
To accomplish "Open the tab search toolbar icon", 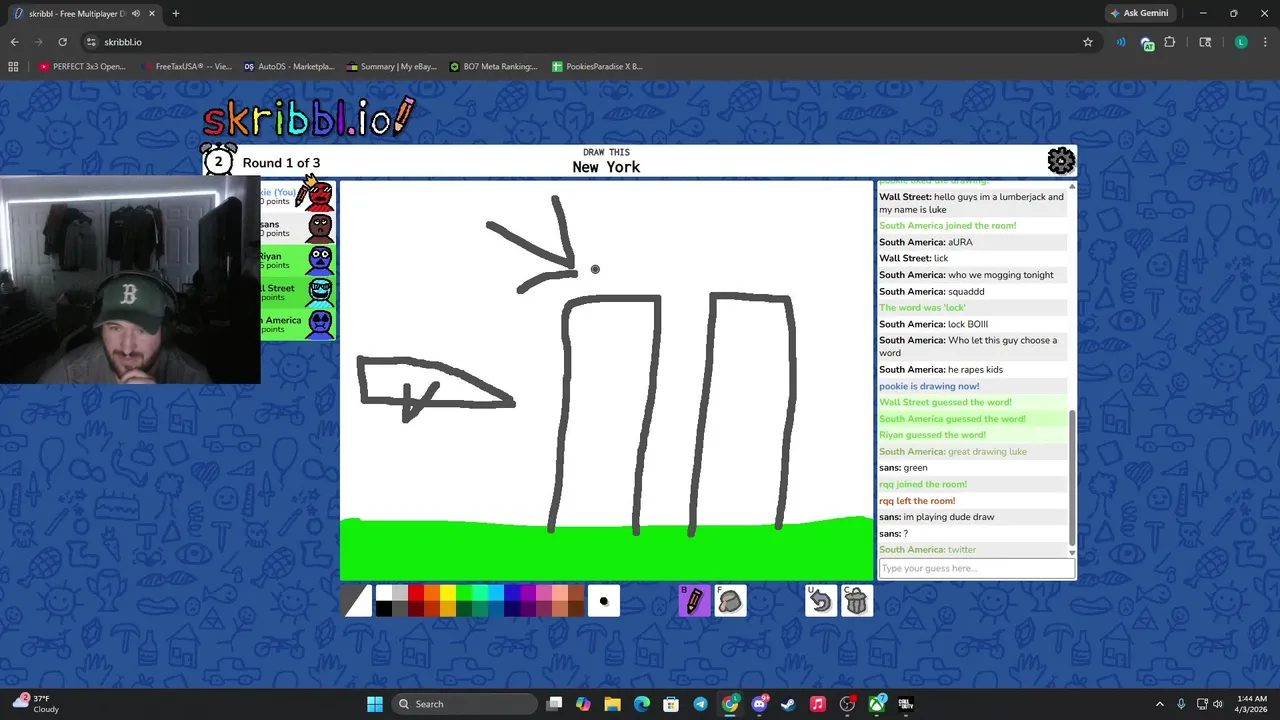I will pyautogui.click(x=1205, y=42).
